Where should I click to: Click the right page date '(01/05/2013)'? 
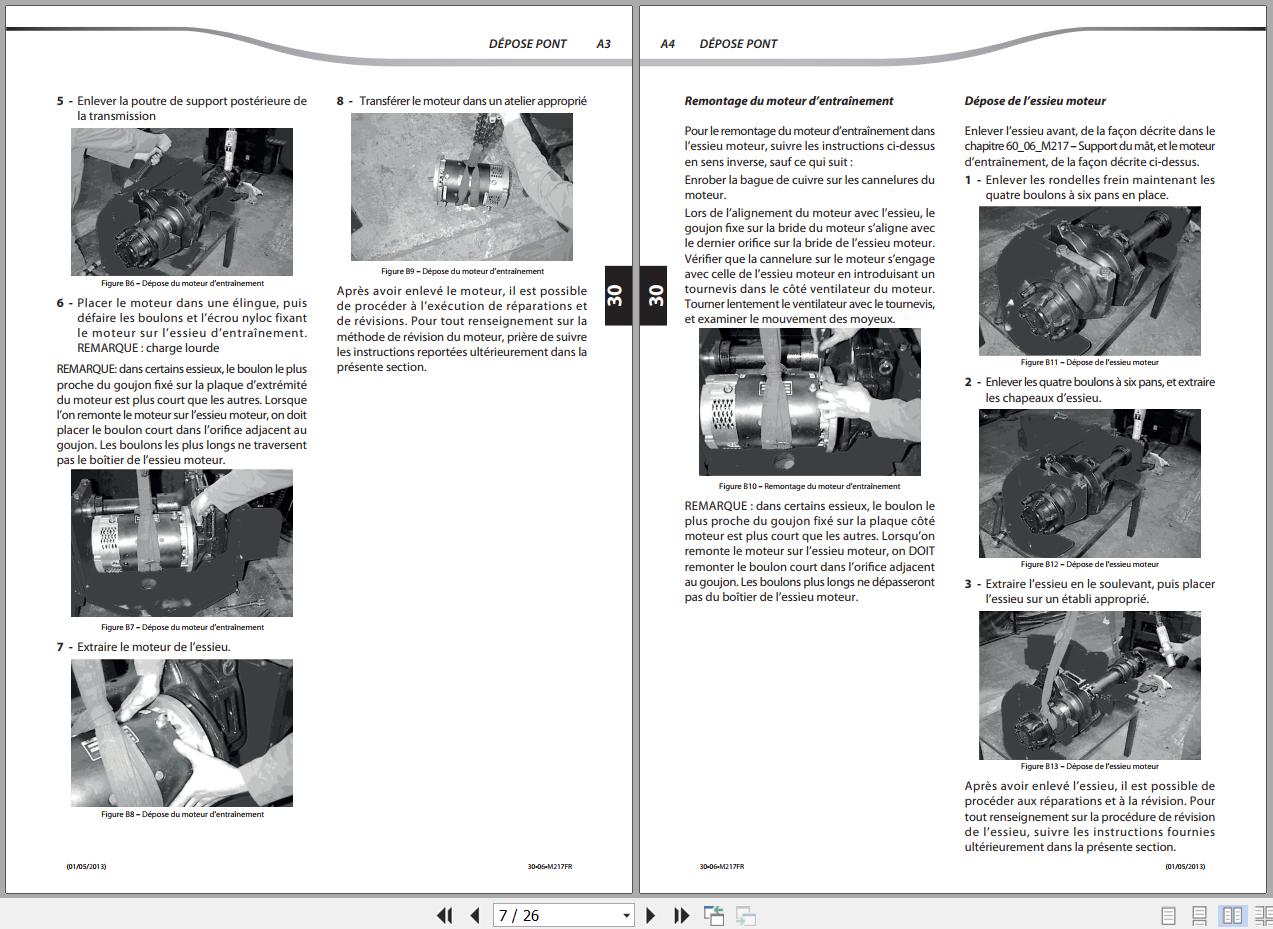(1185, 866)
